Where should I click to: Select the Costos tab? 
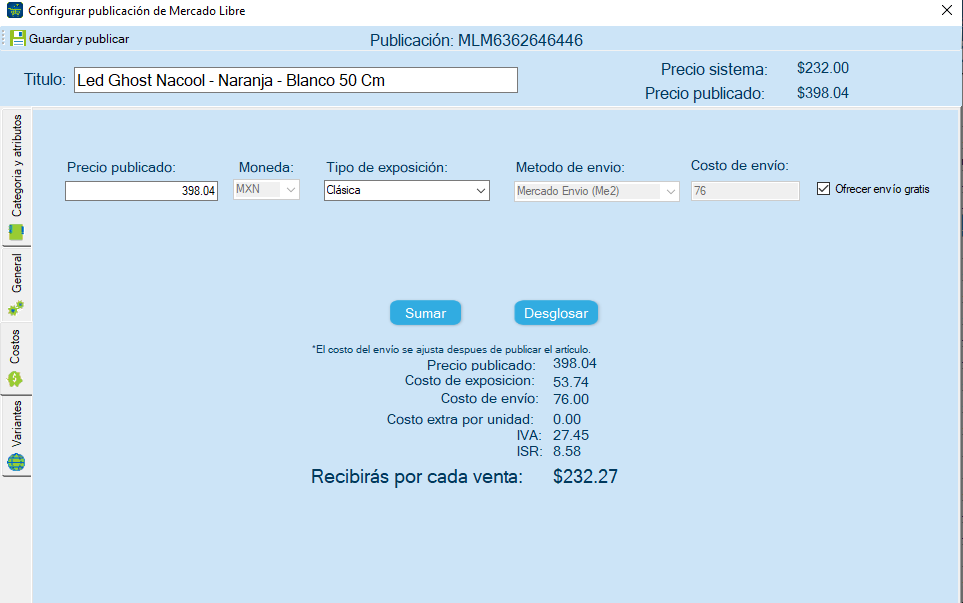point(17,359)
